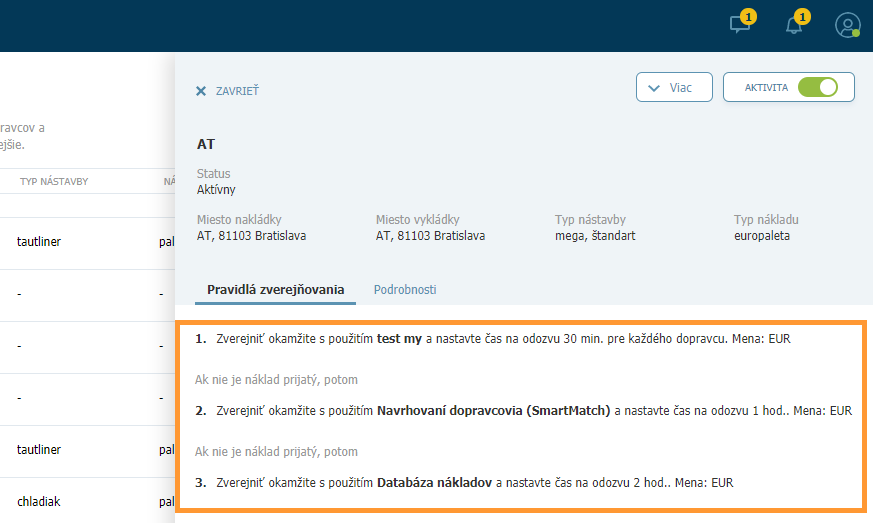Click rule 2 Navrhovaní dopravcovia (SmartMatch)

523,410
